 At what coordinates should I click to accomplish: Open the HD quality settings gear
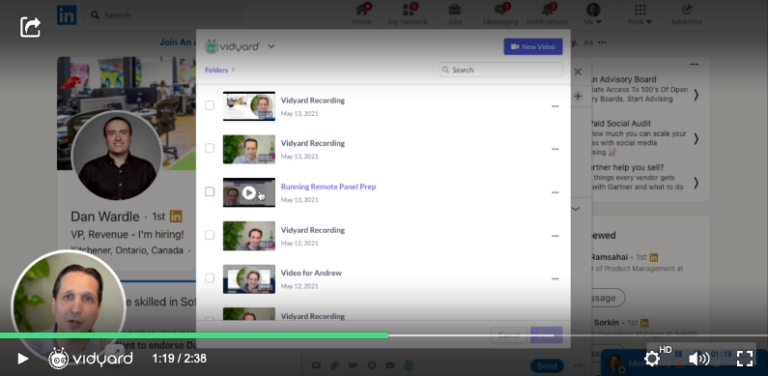click(x=652, y=359)
